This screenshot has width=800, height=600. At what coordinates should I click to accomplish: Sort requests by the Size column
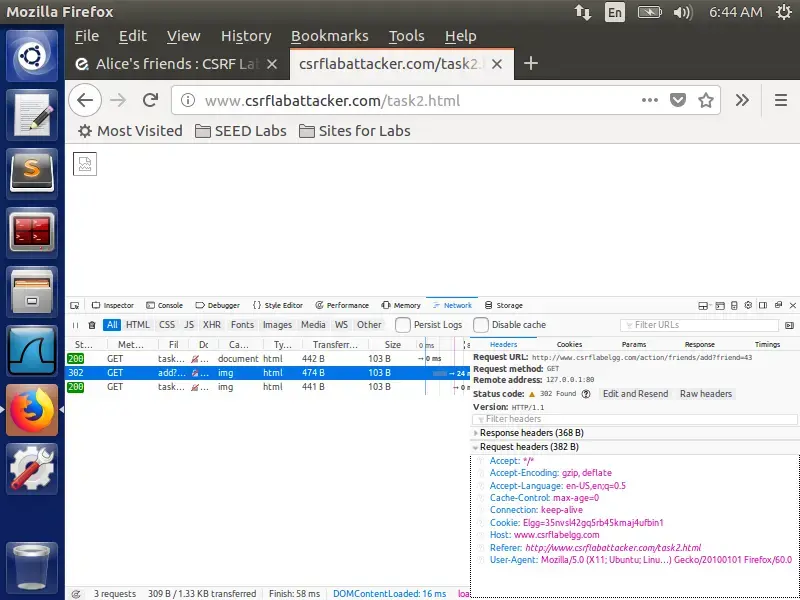pos(392,345)
